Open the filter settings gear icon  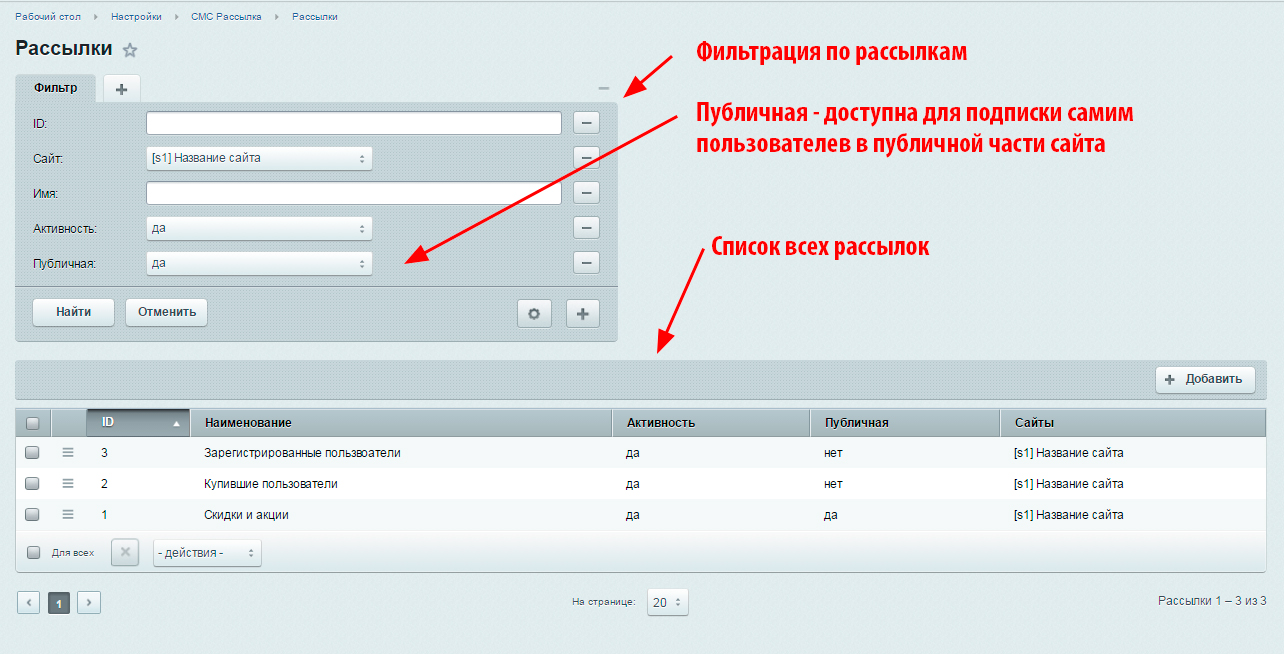pos(534,313)
